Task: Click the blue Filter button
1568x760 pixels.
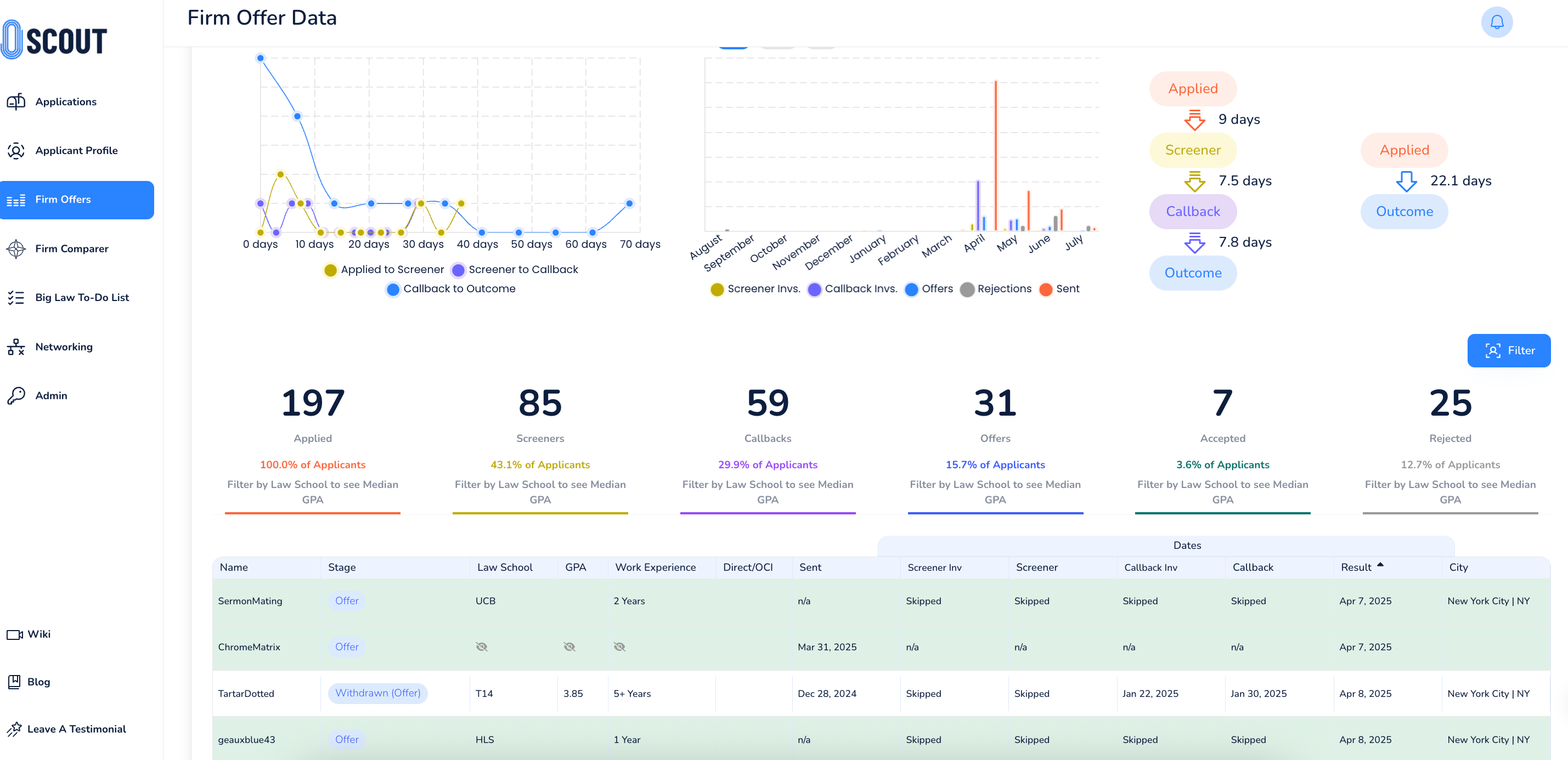Action: (x=1508, y=350)
